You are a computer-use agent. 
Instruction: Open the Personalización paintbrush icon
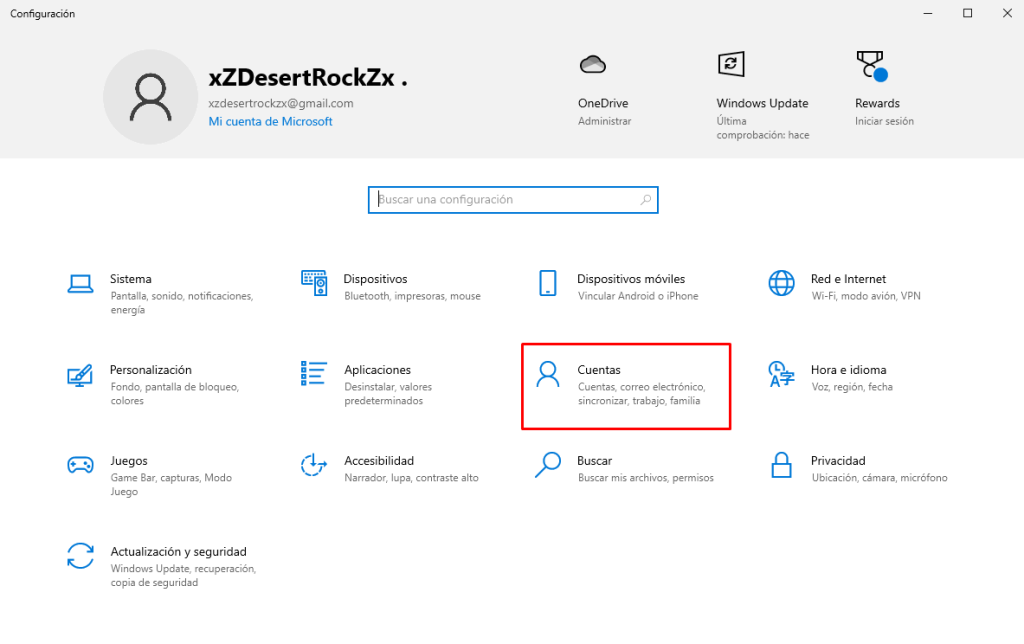tap(80, 375)
